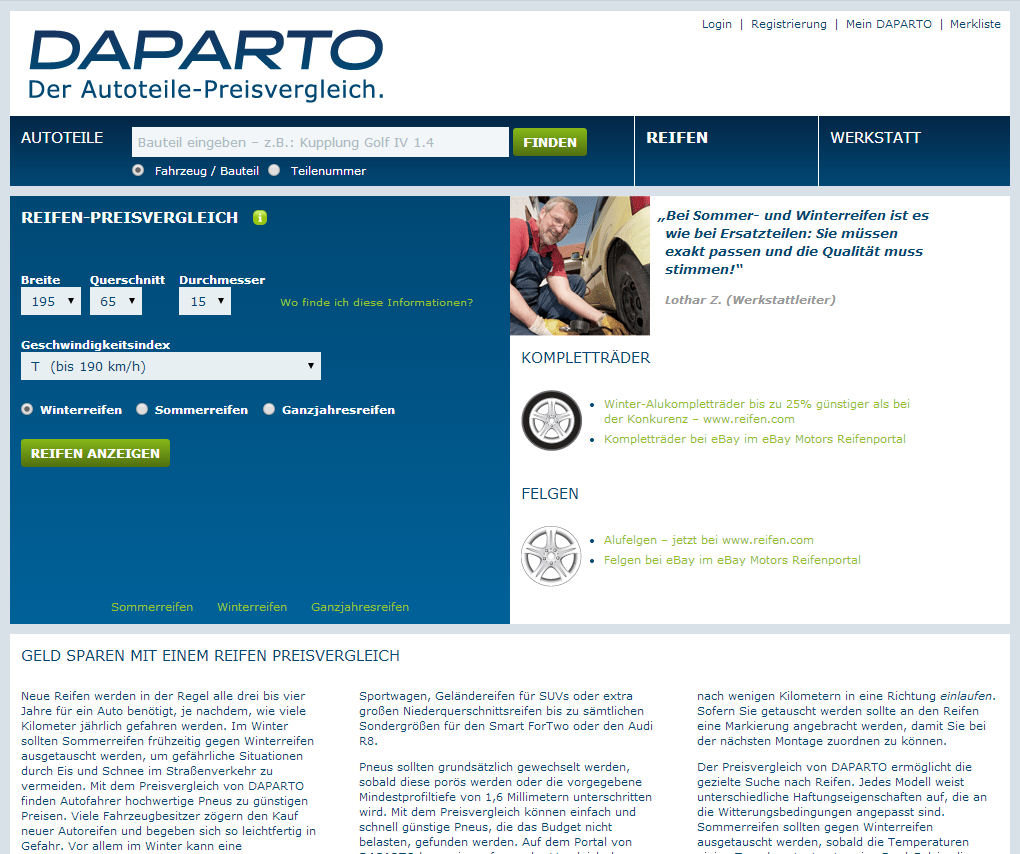Click the bottom Ganzjahresreifen footer link

pyautogui.click(x=360, y=607)
